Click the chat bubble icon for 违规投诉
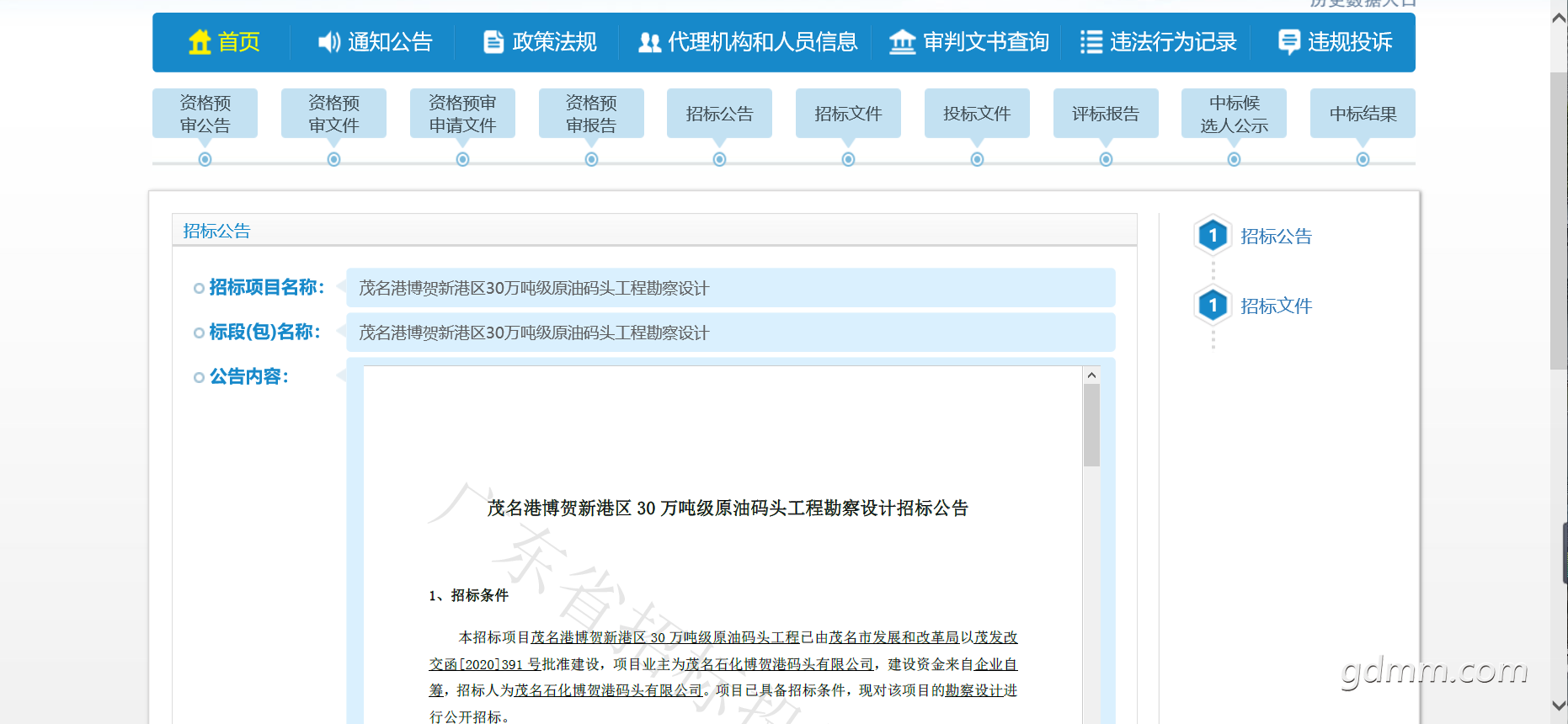Image resolution: width=1568 pixels, height=724 pixels. pos(1288,42)
